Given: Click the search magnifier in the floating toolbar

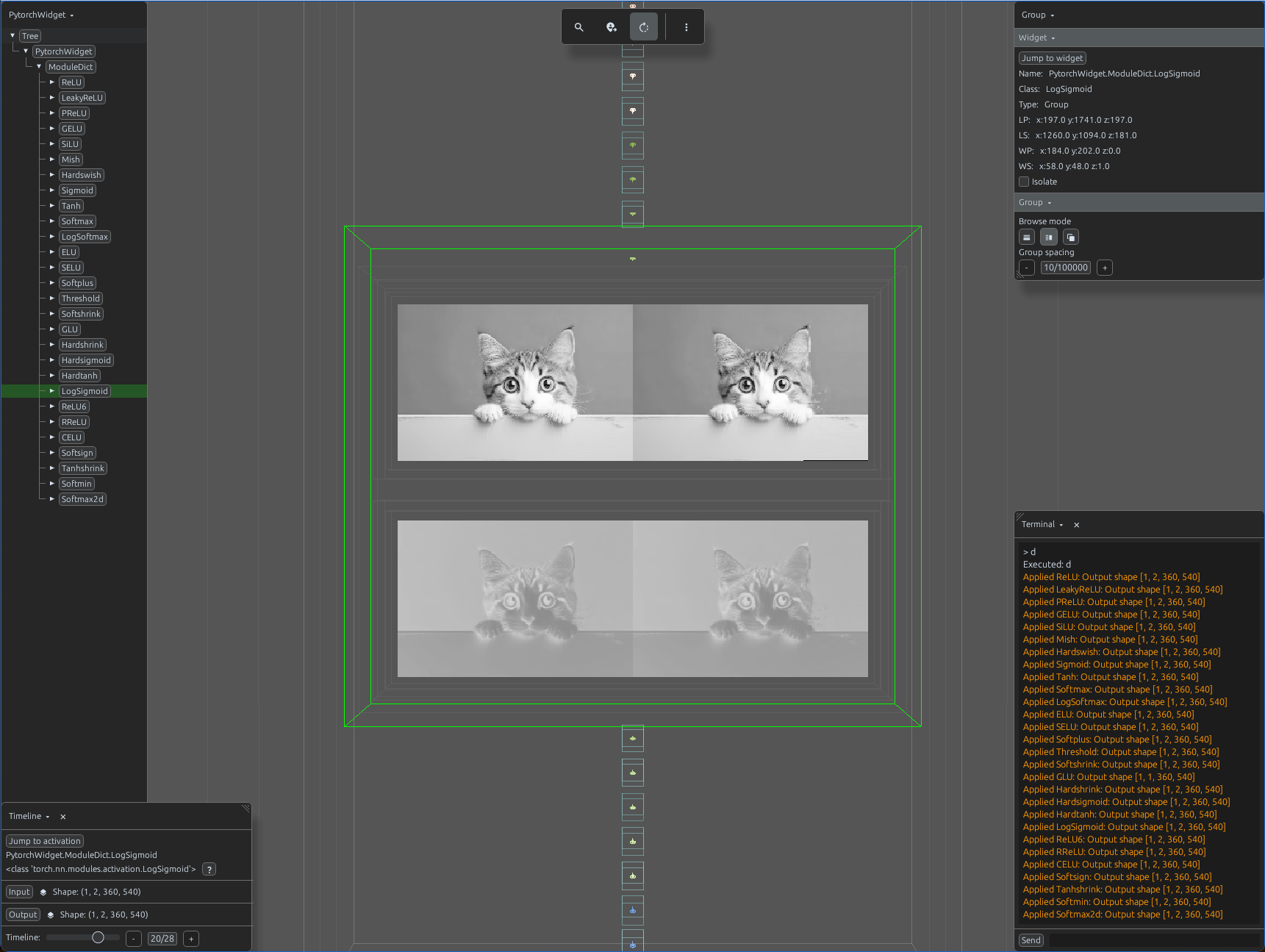Looking at the screenshot, I should coord(579,27).
